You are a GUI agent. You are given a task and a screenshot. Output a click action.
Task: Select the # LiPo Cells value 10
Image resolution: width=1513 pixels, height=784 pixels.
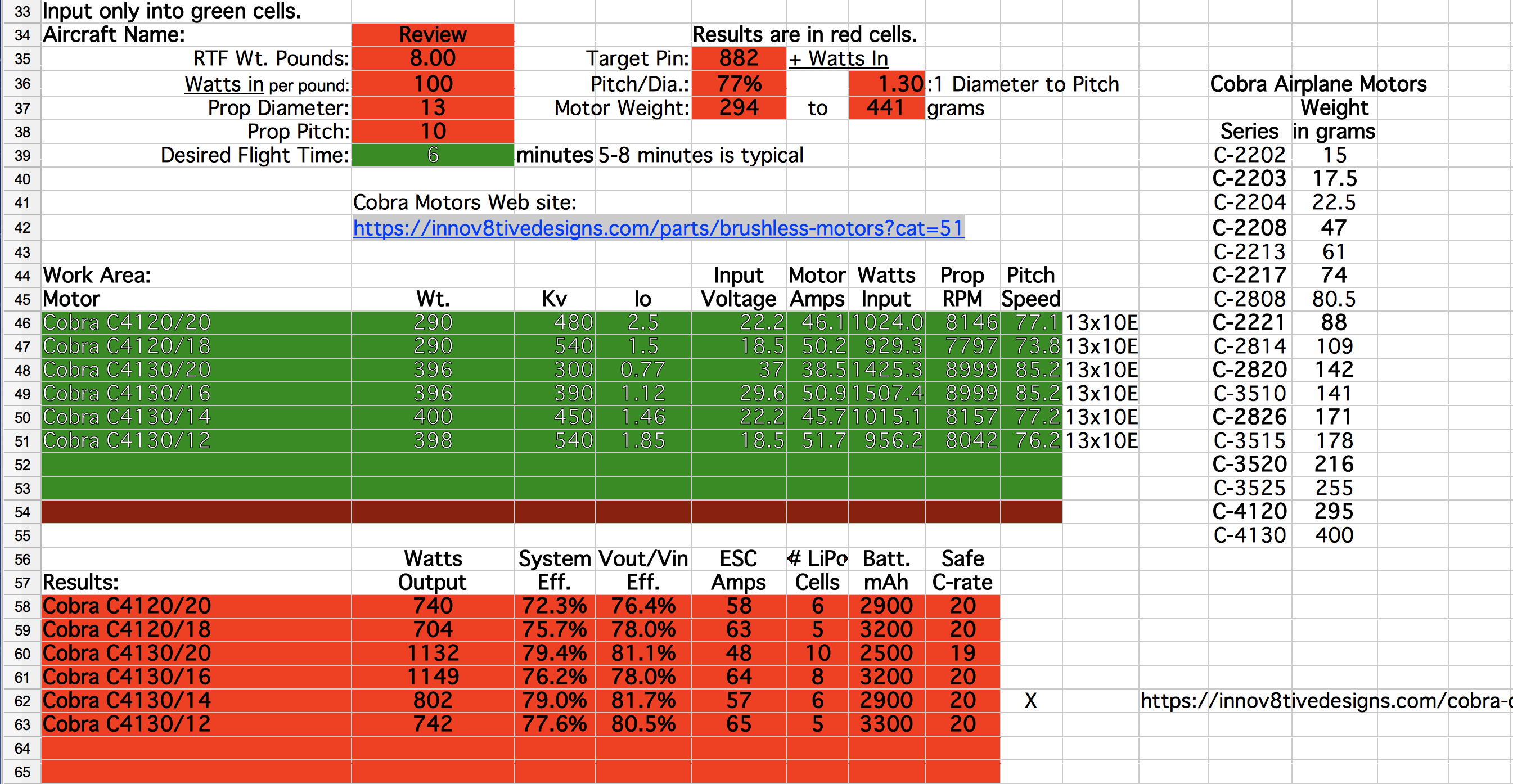(818, 653)
